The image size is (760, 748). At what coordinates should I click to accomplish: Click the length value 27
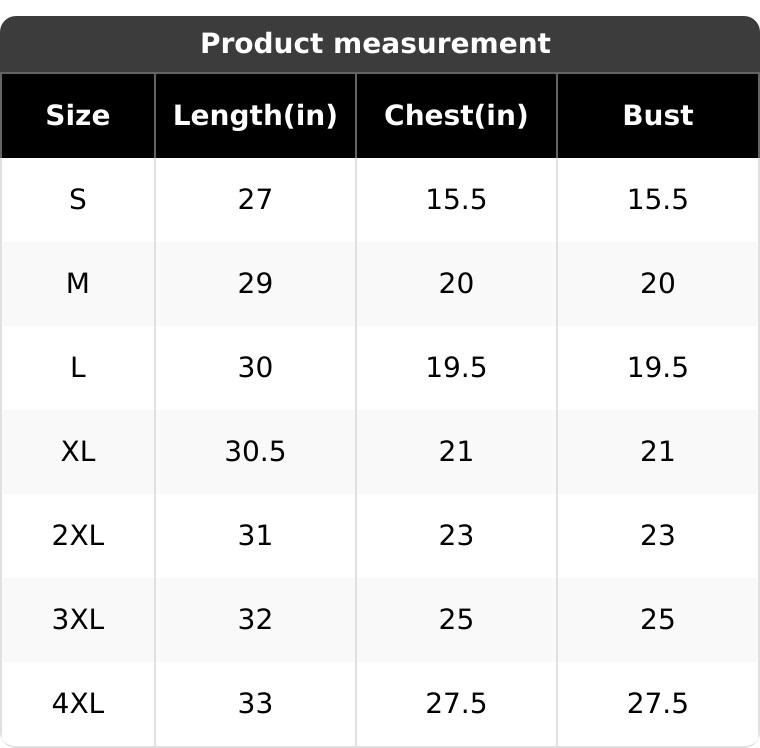[255, 200]
